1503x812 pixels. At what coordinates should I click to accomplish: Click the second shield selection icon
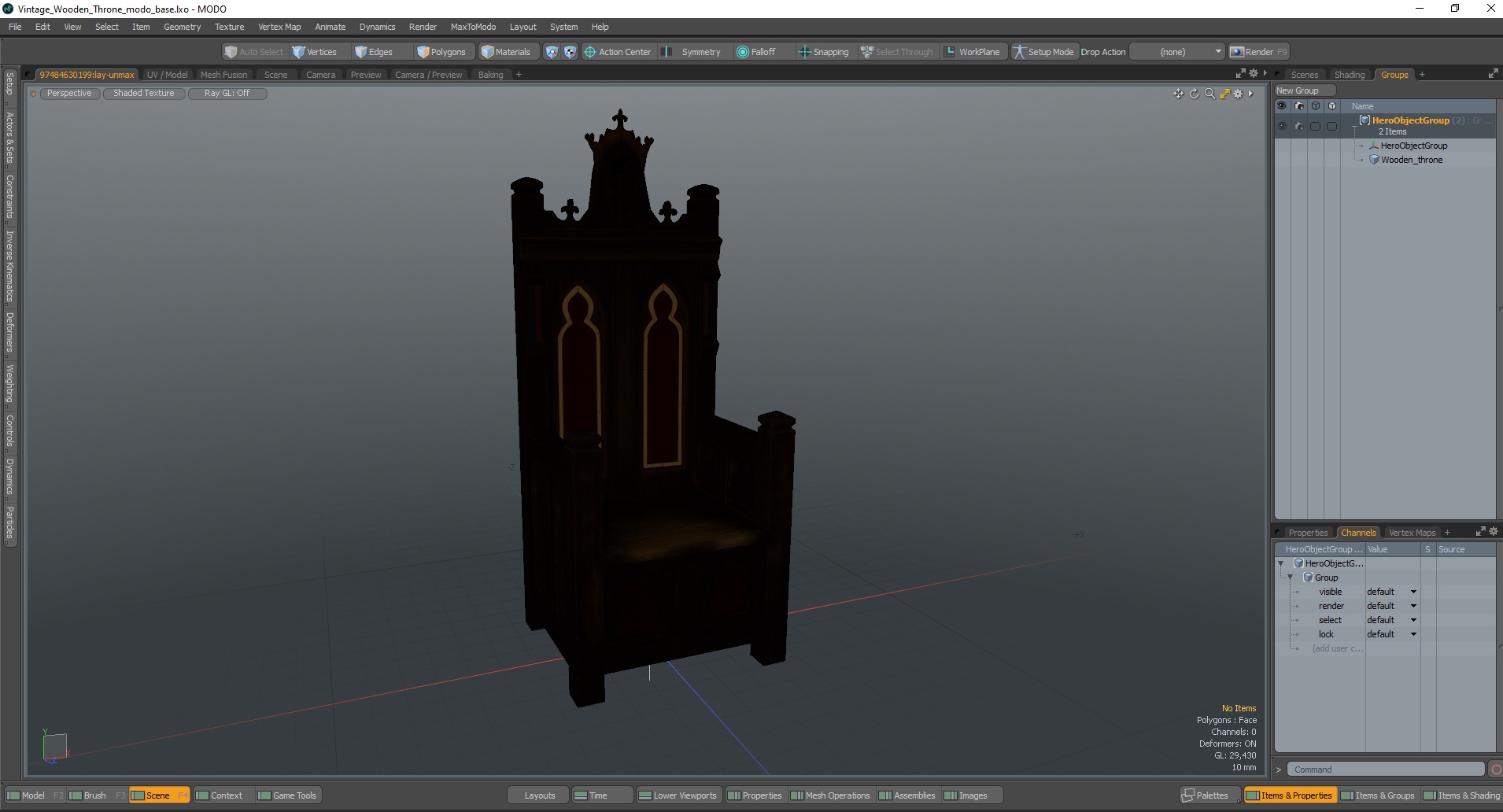point(570,52)
